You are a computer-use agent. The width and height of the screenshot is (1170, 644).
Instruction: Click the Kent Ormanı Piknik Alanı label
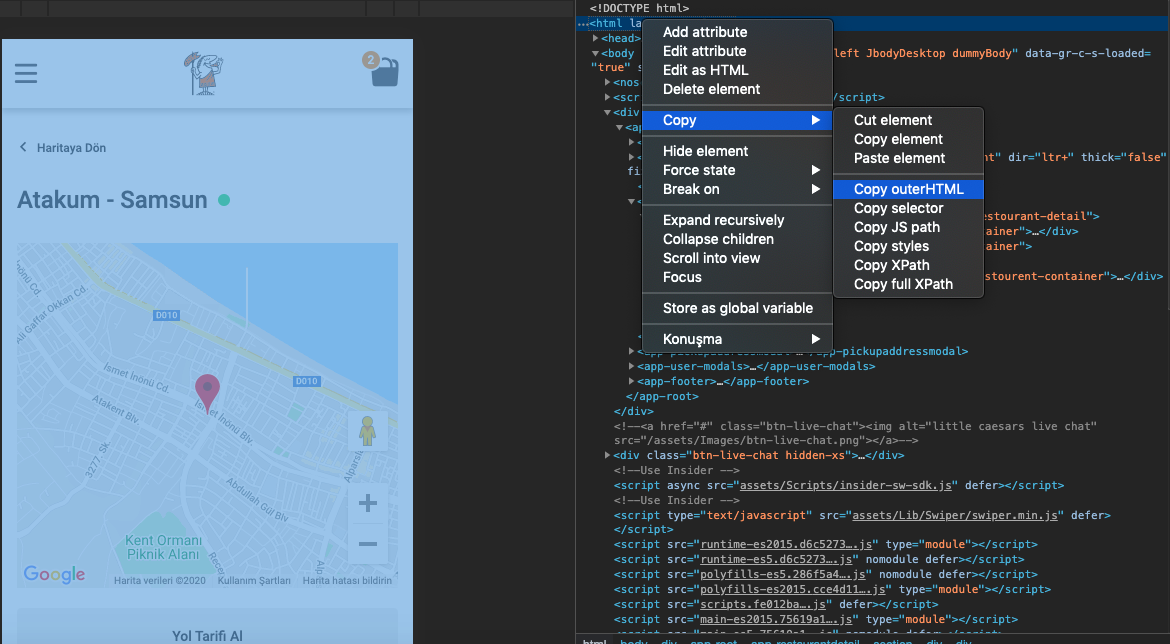click(163, 547)
